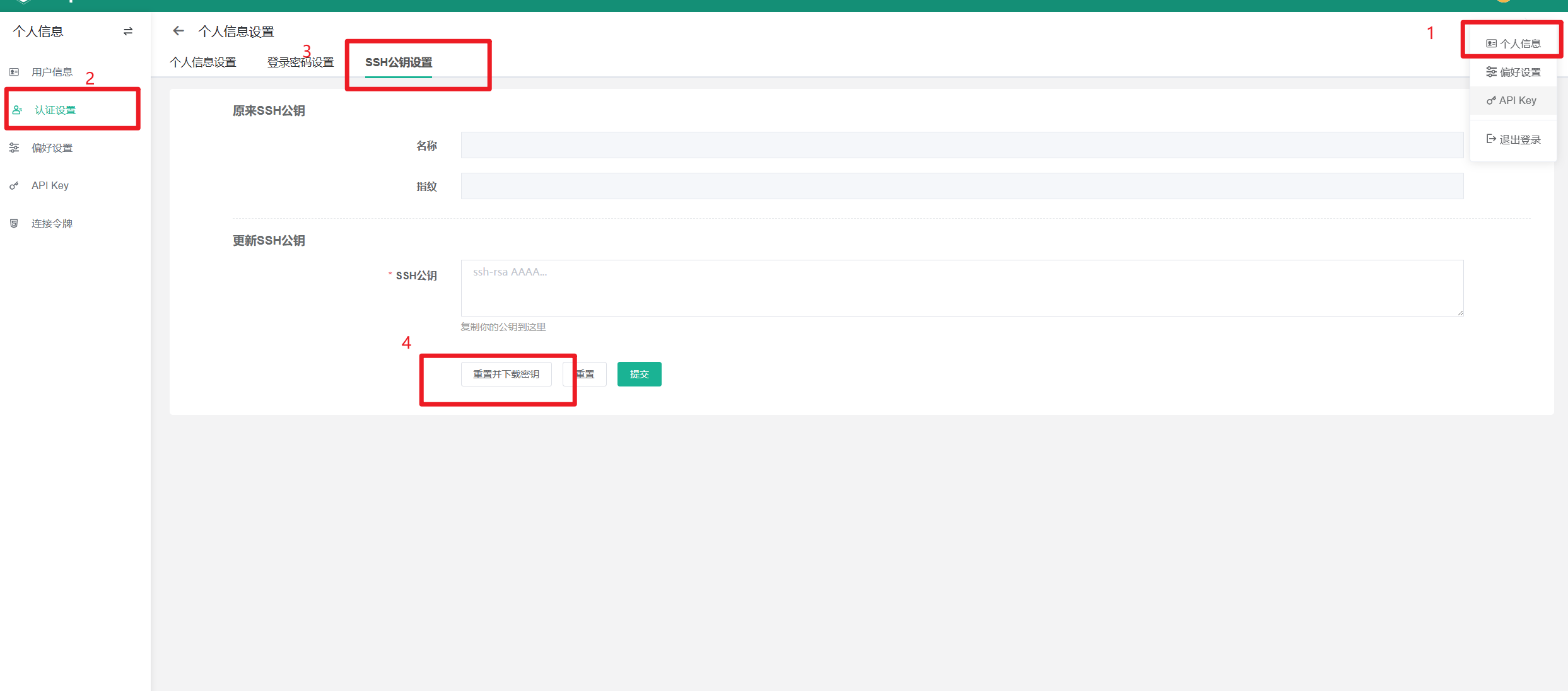Switch to 登录密码设置 tab

(300, 62)
